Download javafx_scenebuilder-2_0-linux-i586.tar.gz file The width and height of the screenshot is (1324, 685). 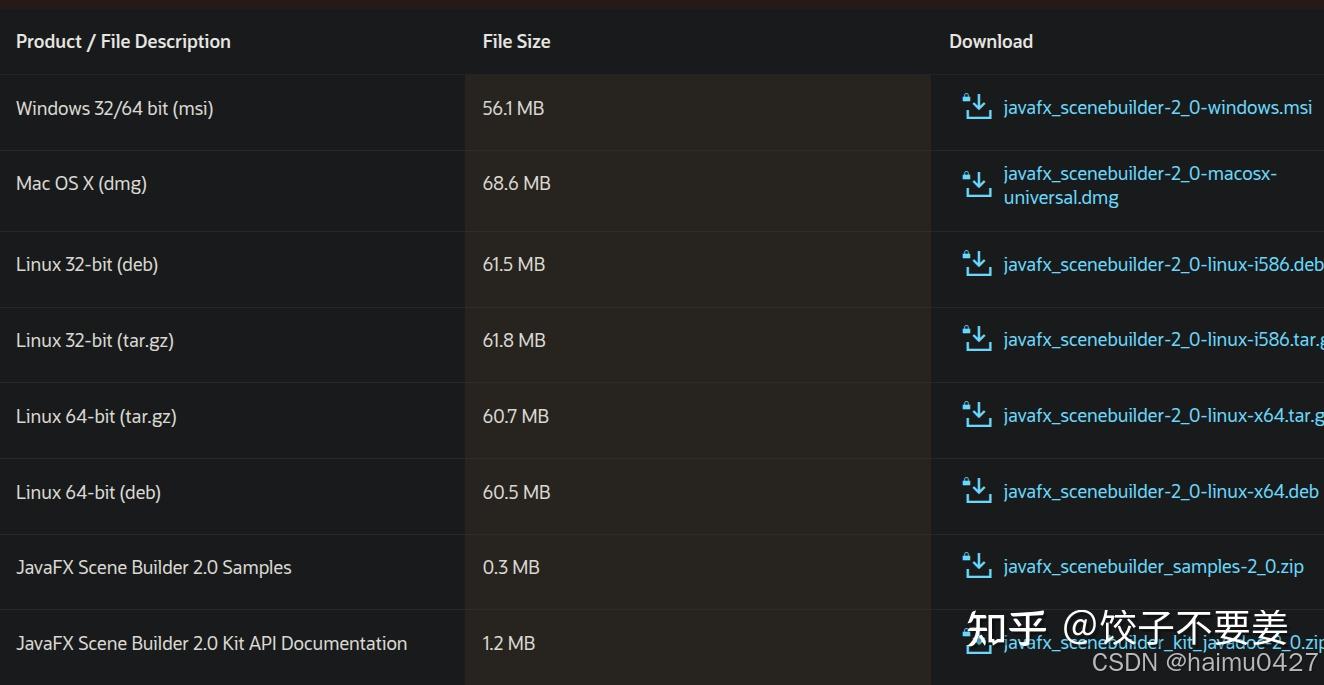click(1163, 340)
